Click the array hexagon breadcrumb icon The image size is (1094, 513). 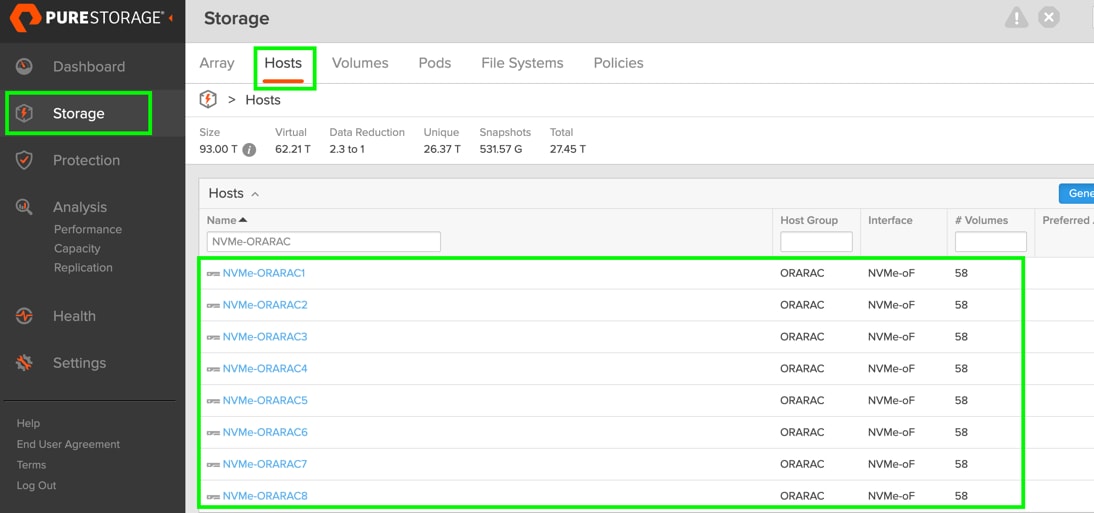tap(208, 100)
